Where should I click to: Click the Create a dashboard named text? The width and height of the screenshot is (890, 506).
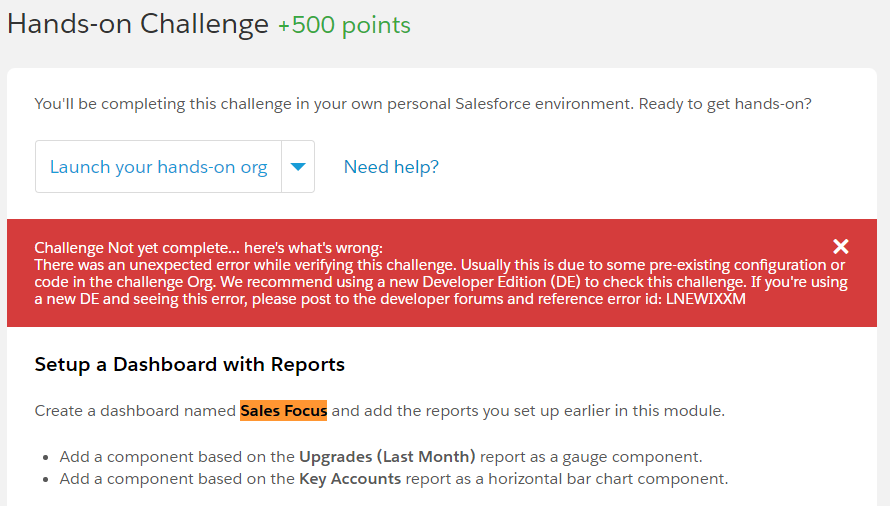pyautogui.click(x=135, y=411)
